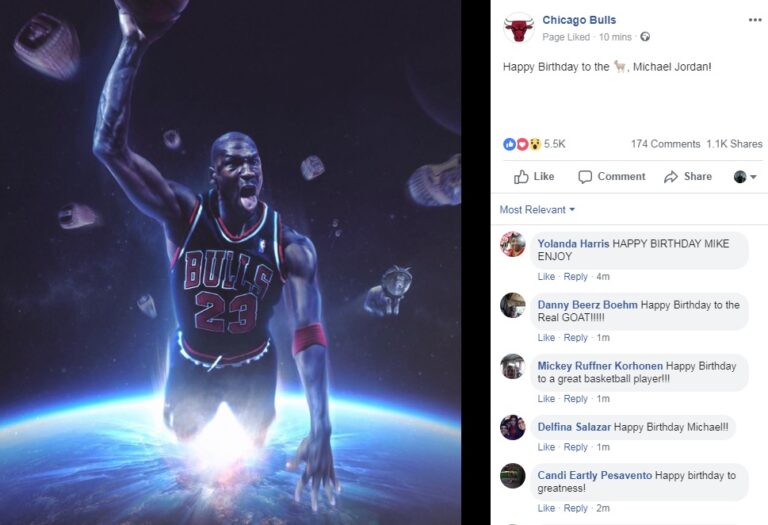
Task: Open the three-dot post options menu
Action: 755,20
